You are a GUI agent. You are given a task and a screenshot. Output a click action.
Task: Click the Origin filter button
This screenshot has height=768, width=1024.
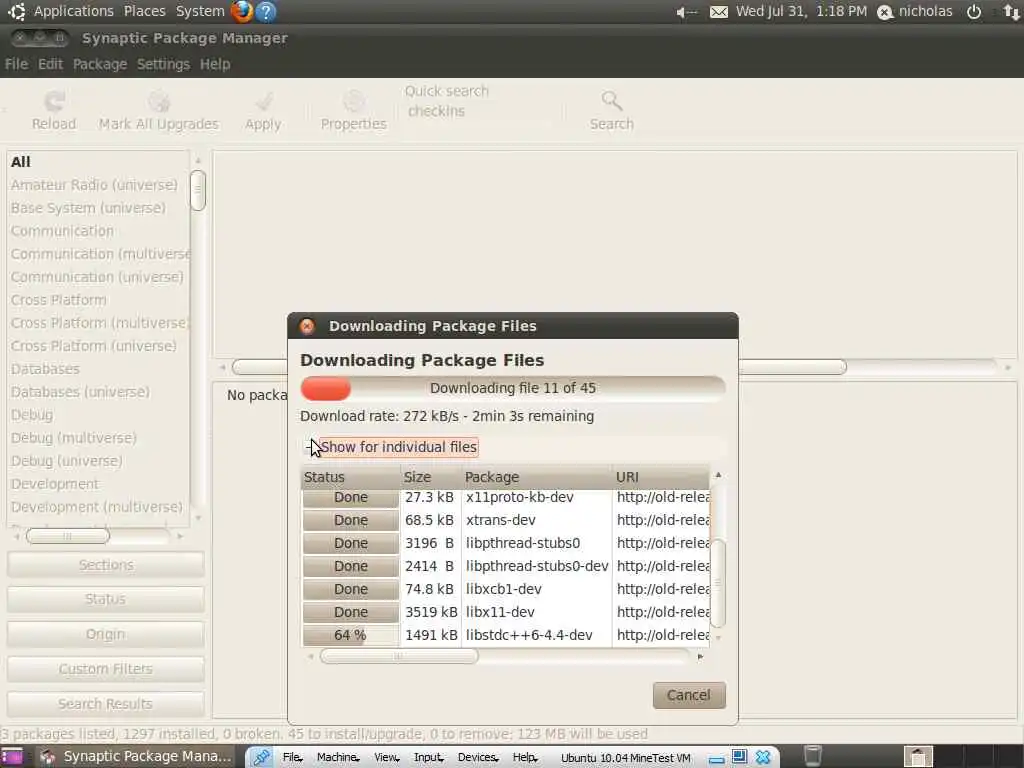click(106, 634)
